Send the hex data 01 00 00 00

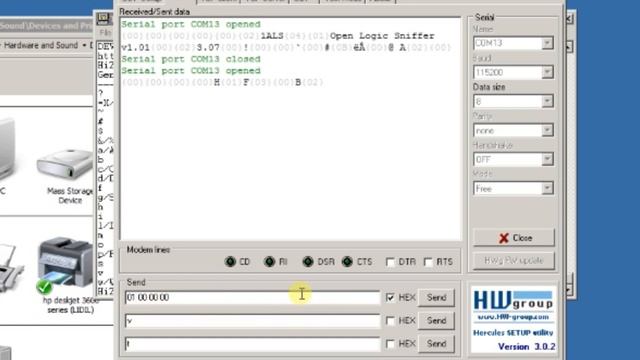point(436,298)
